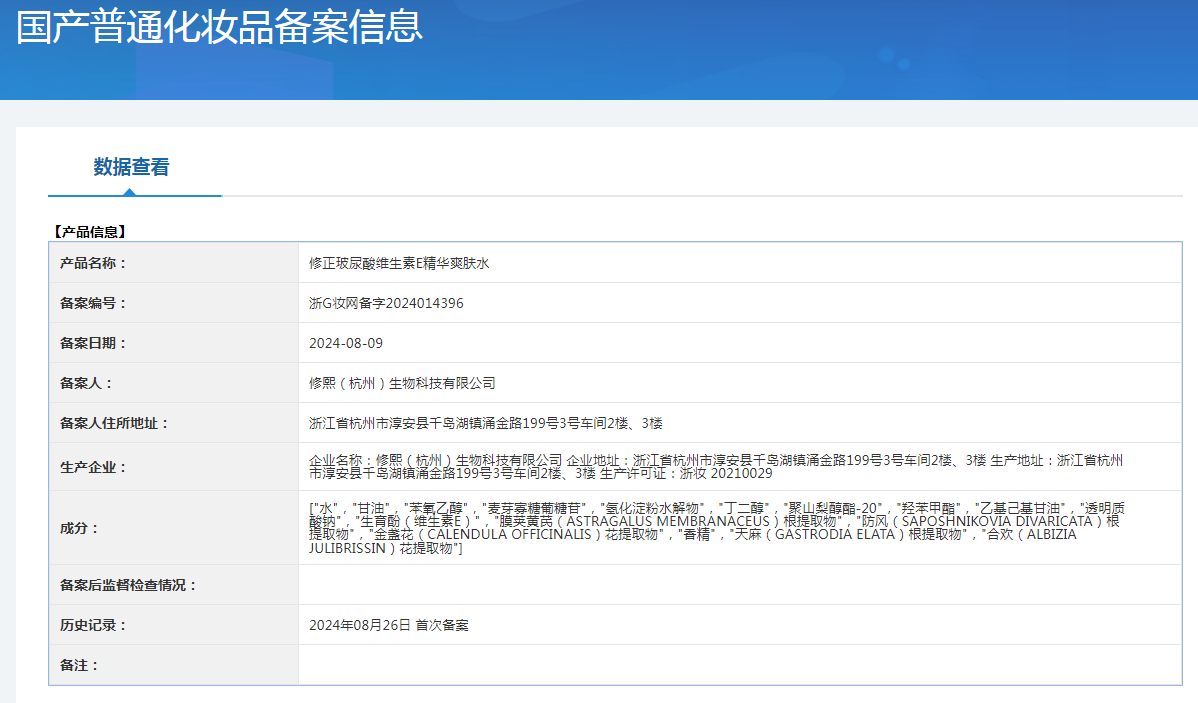
Task: Click the 备案日期 row label
Action: (93, 343)
